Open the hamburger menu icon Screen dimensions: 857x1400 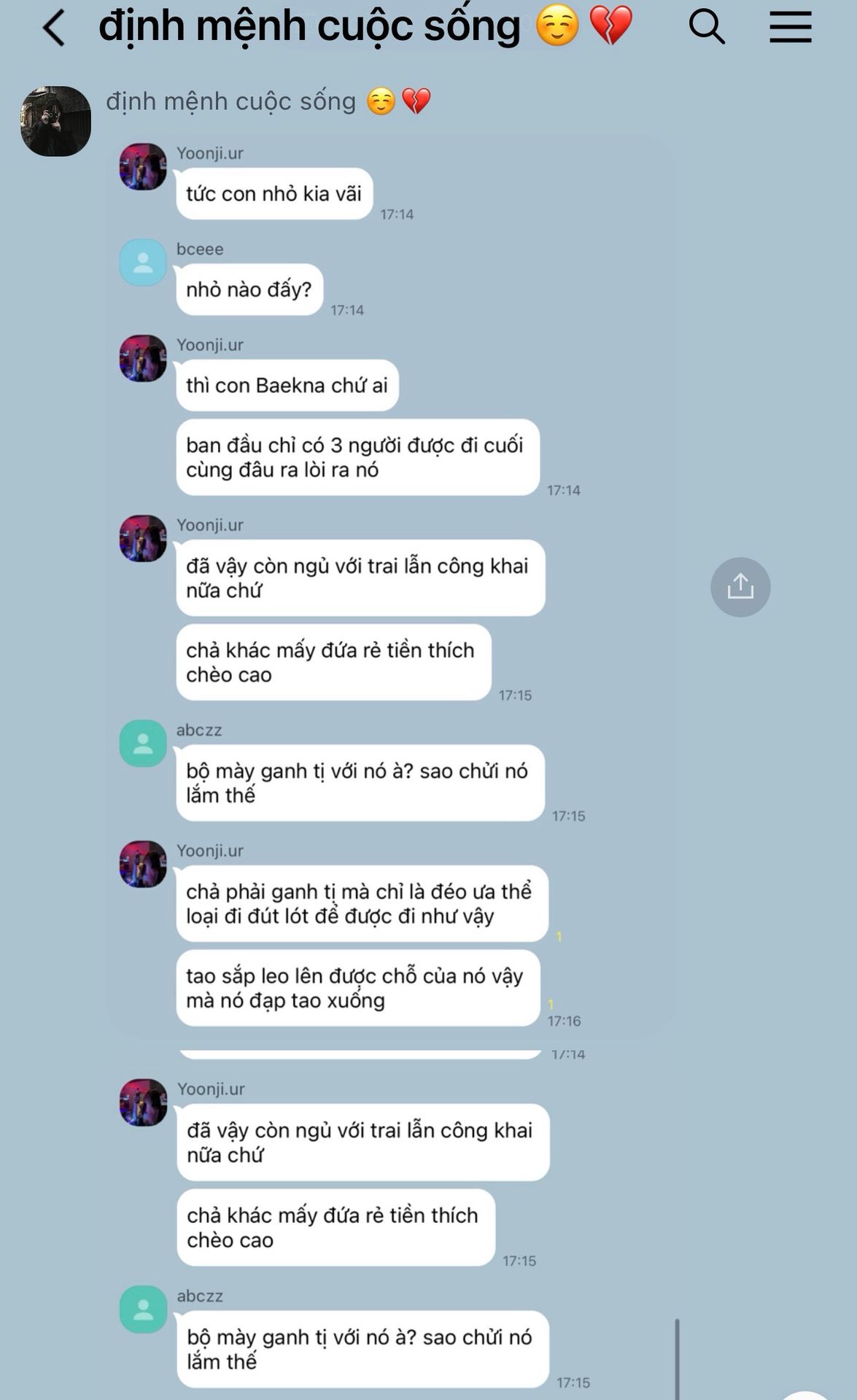click(791, 27)
